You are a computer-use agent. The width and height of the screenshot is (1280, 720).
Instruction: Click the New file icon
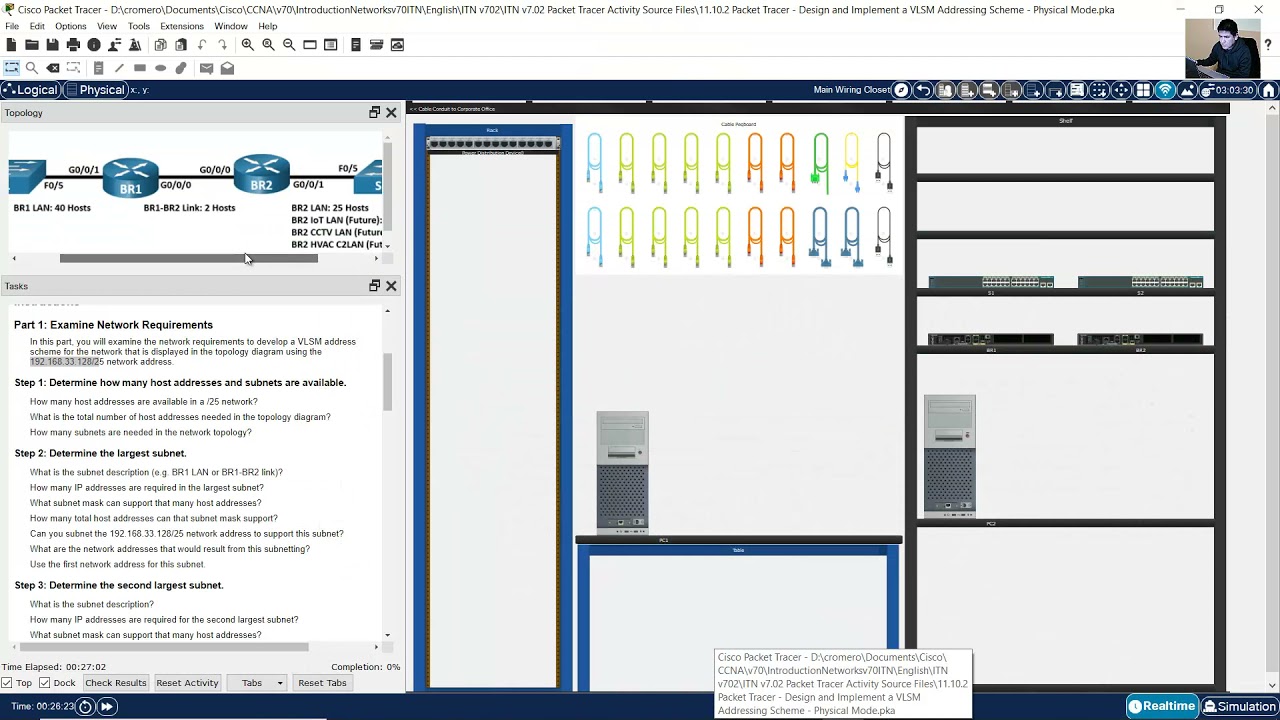[x=11, y=45]
